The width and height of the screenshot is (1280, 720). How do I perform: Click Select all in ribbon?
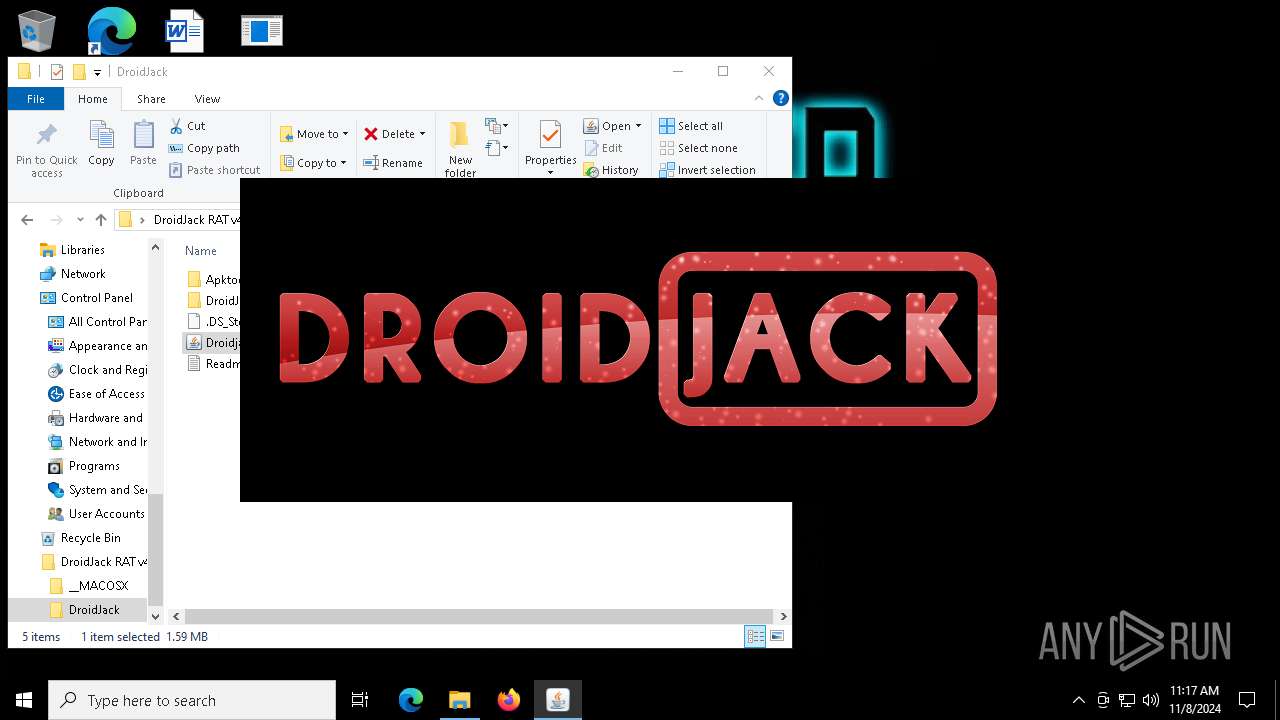(691, 126)
